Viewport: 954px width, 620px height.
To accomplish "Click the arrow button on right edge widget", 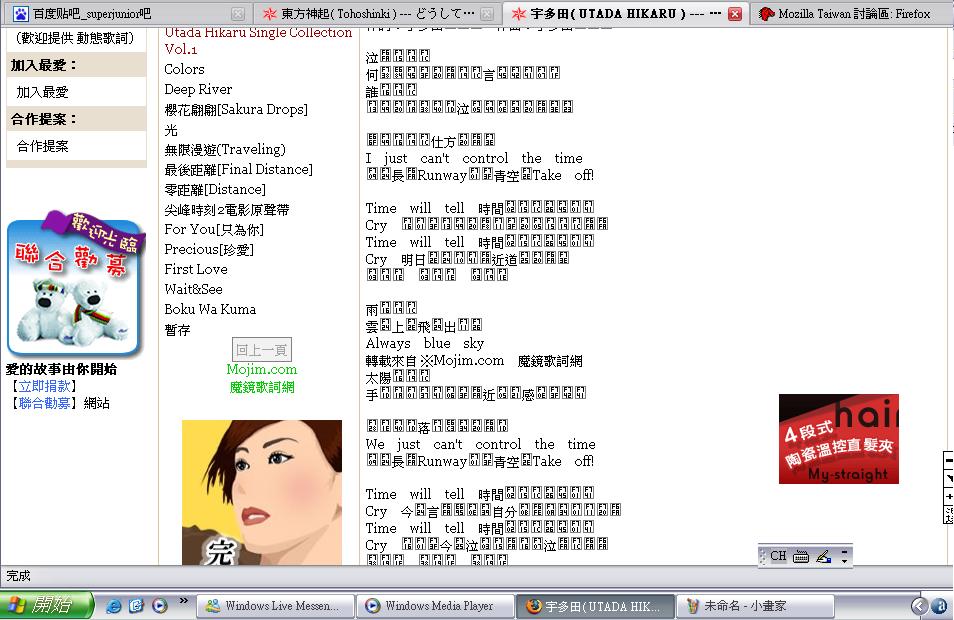I will (x=949, y=479).
